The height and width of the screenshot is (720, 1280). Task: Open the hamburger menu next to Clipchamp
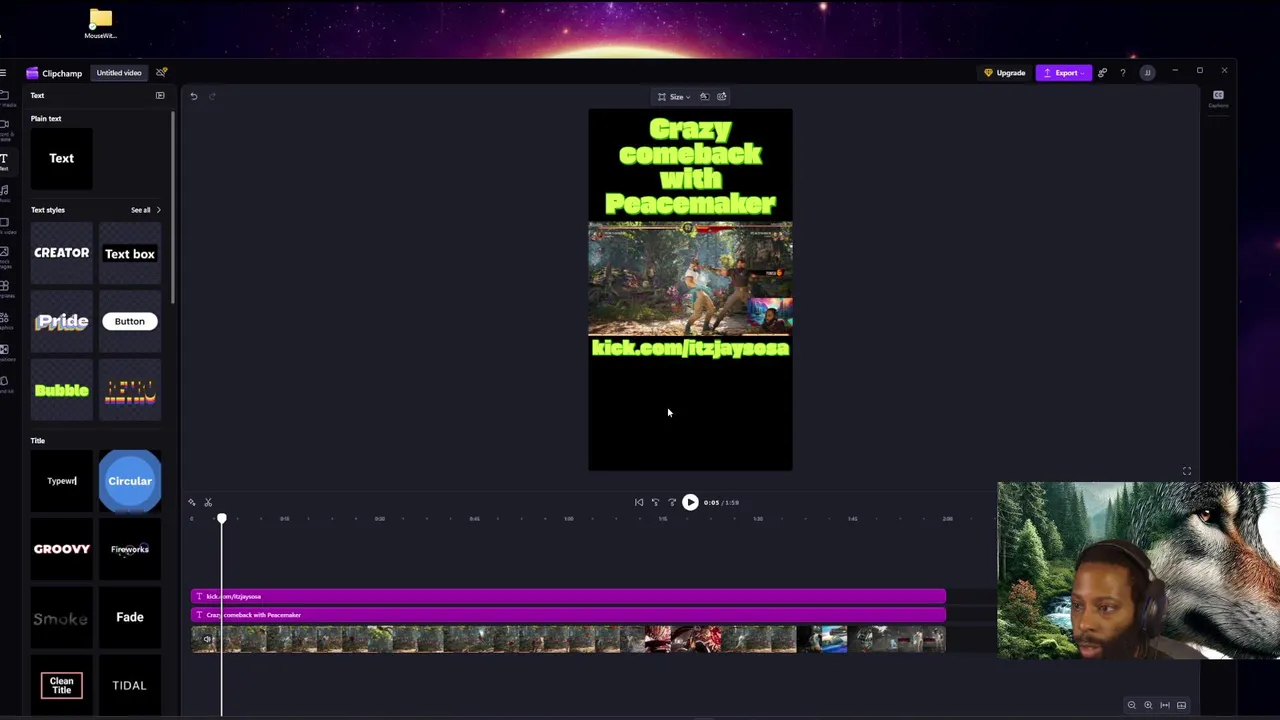pyautogui.click(x=4, y=73)
